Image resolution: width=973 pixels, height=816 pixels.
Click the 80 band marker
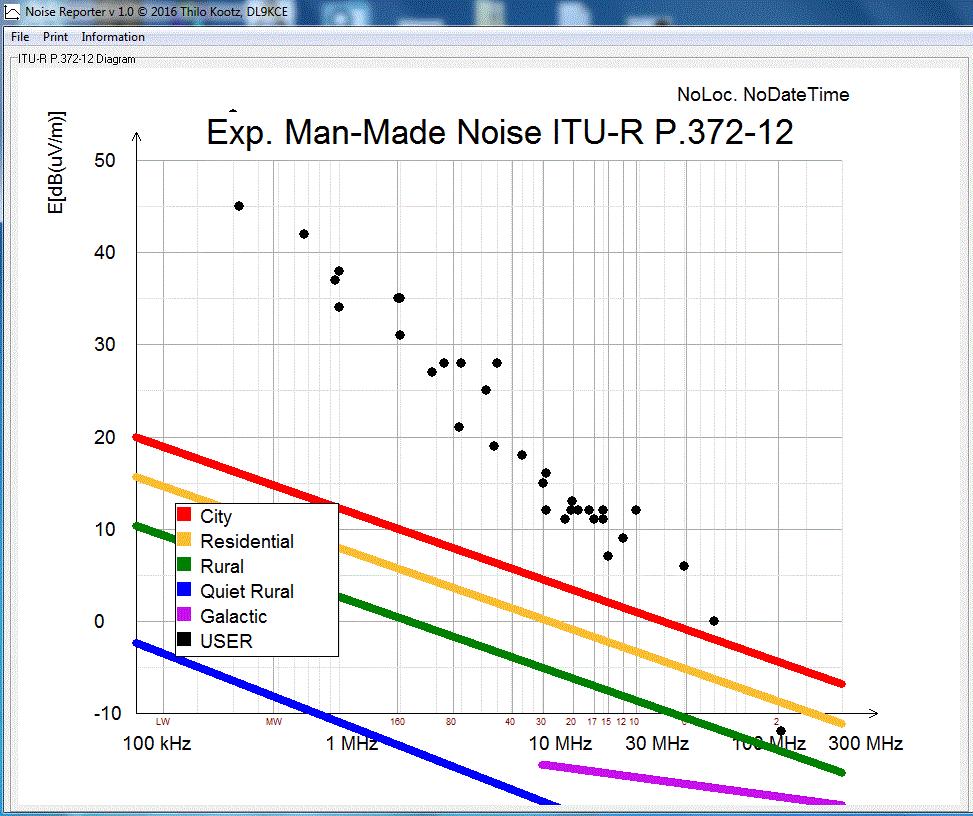451,722
